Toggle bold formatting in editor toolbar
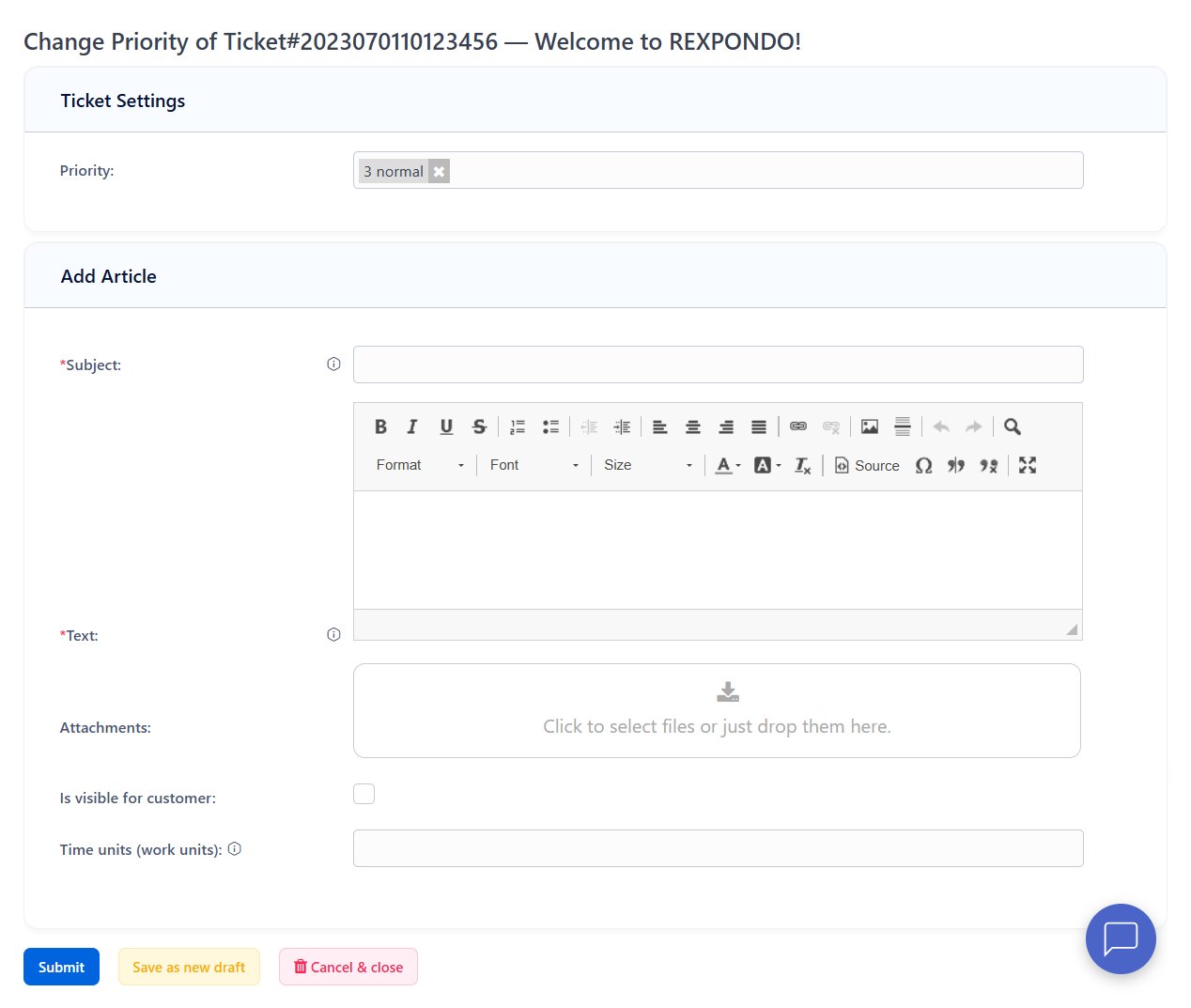The image size is (1191, 1008). click(380, 426)
